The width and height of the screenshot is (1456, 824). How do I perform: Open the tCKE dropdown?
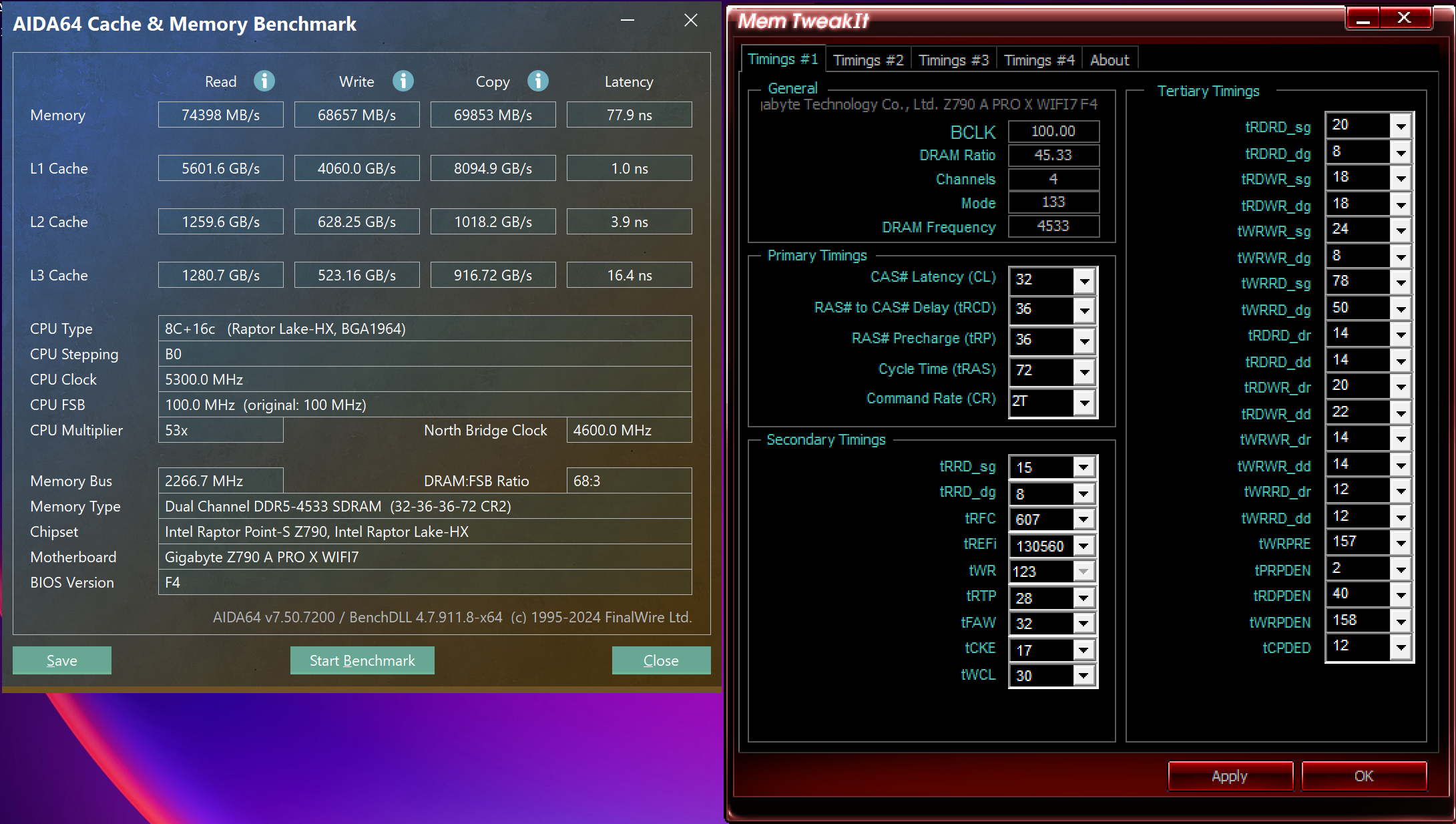click(x=1083, y=650)
